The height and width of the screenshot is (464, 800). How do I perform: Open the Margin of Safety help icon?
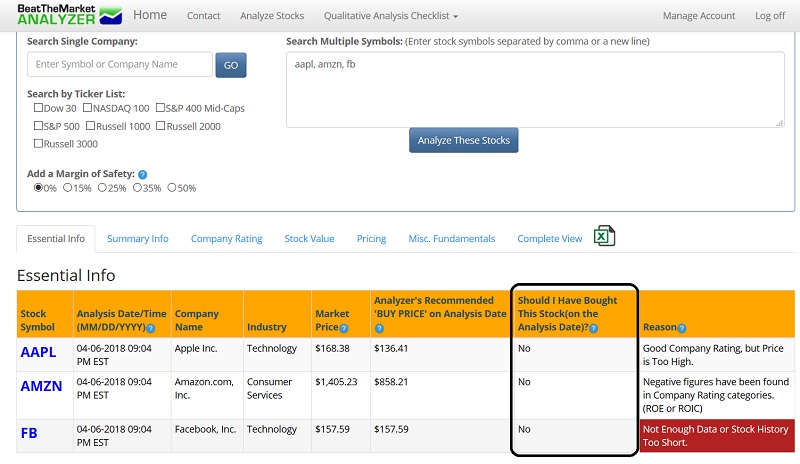coord(143,175)
